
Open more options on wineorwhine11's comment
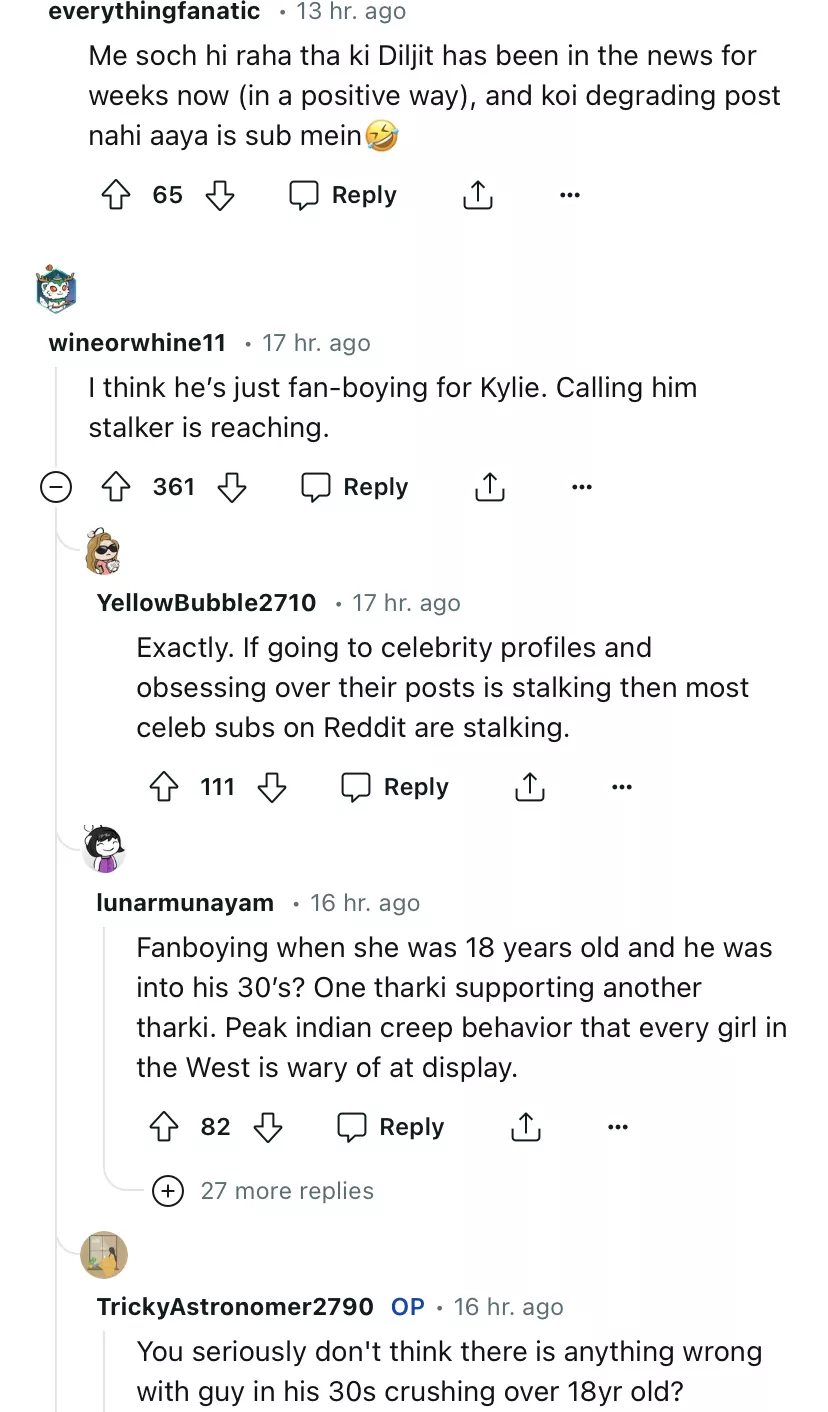pyautogui.click(x=581, y=487)
